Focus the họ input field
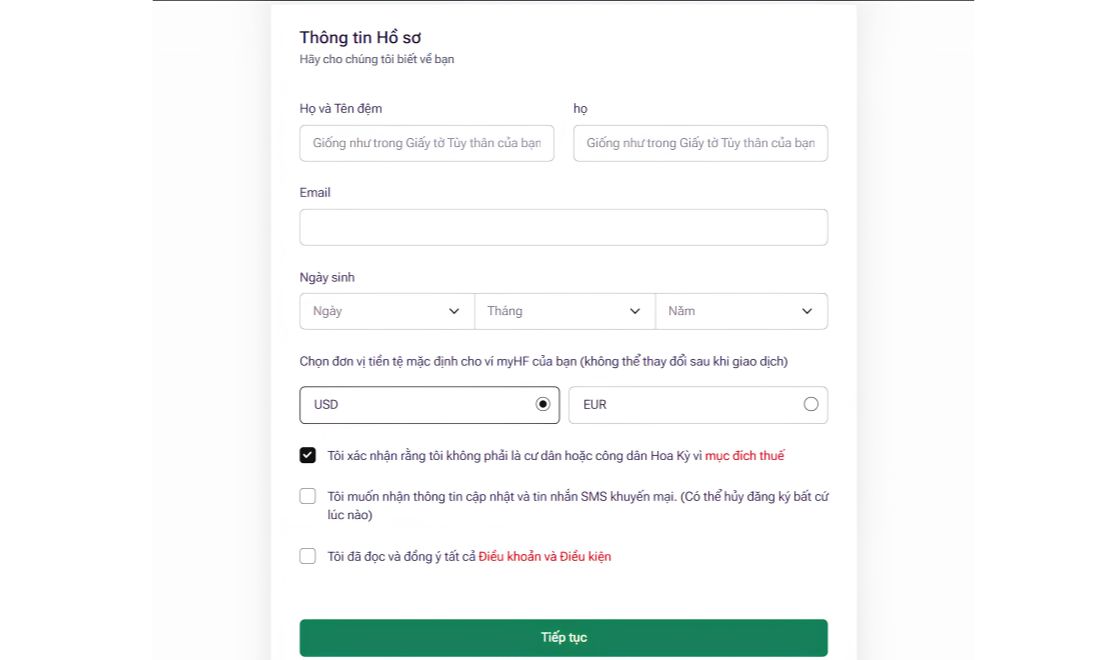Image resolution: width=1100 pixels, height=660 pixels. click(x=700, y=143)
